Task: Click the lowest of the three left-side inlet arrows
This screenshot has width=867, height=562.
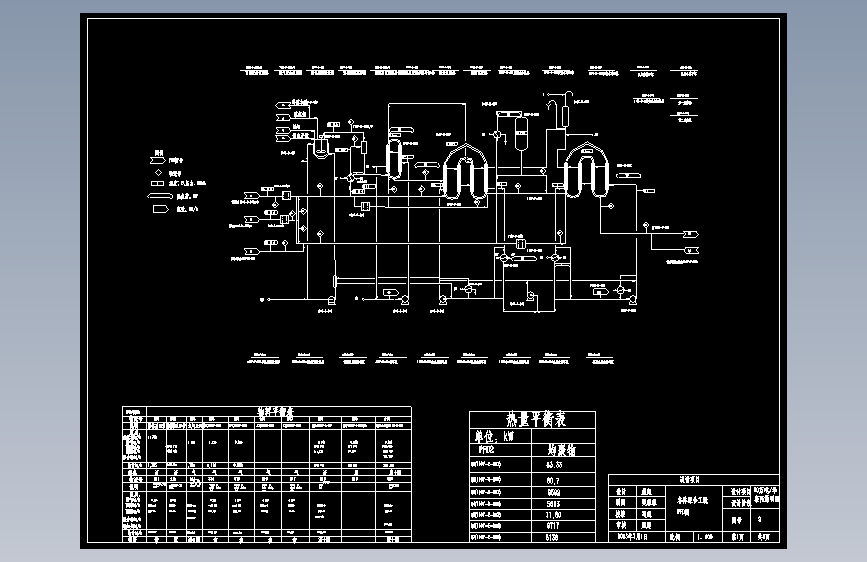Action: [252, 251]
